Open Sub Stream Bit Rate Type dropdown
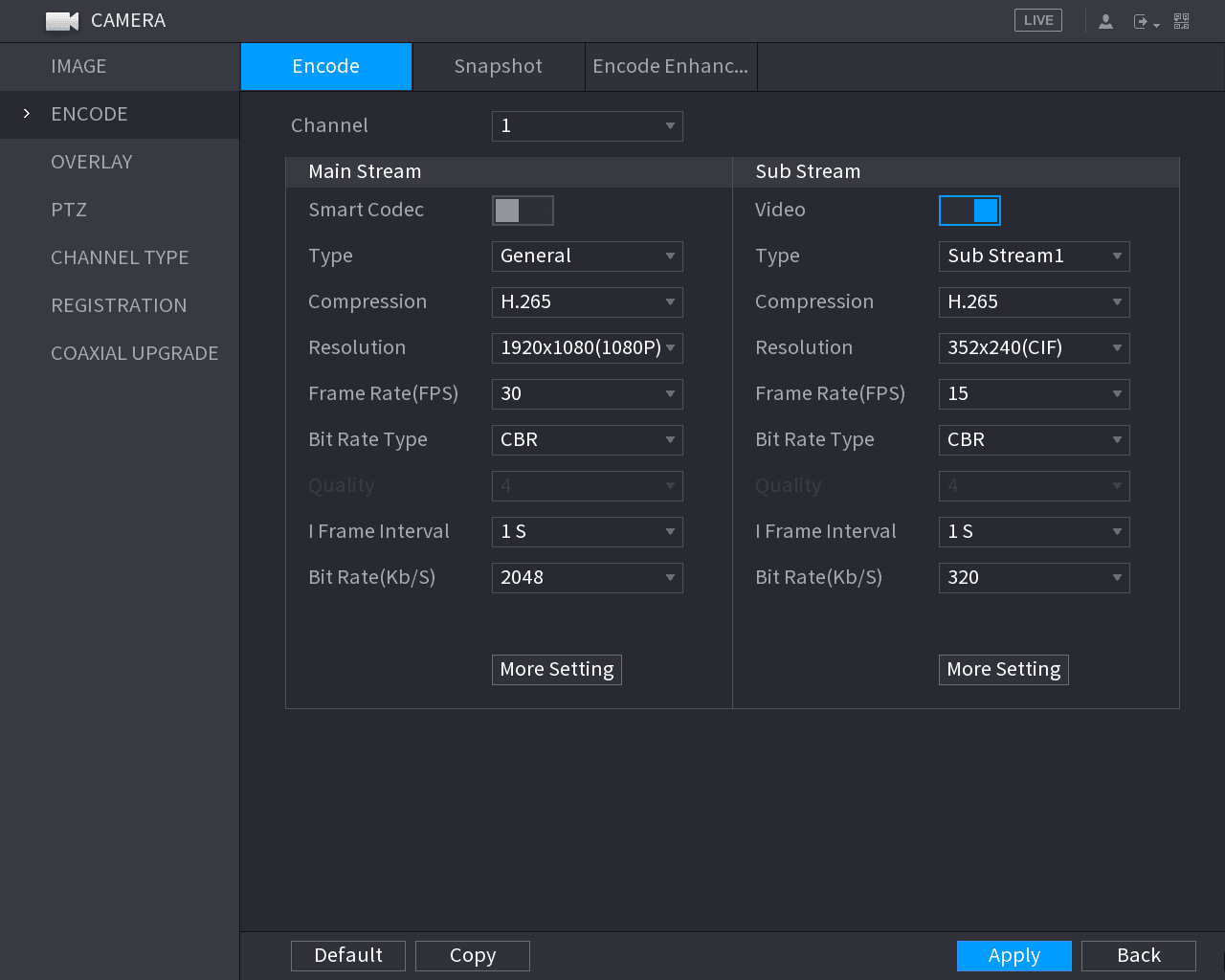 1035,440
